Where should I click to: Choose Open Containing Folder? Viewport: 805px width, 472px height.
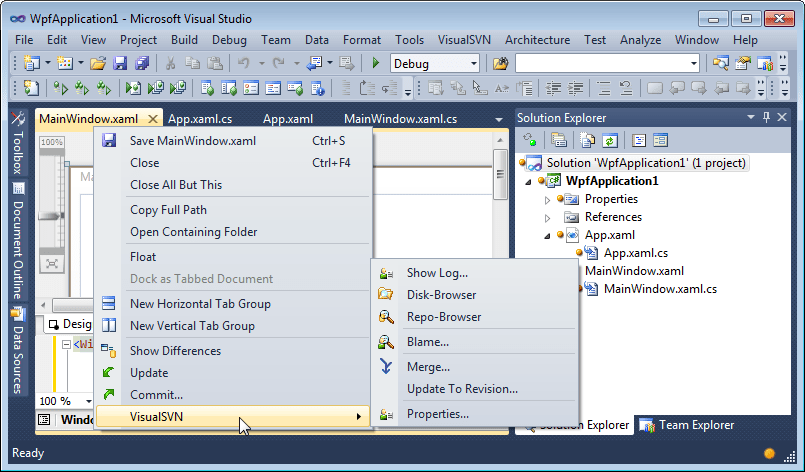(x=233, y=232)
